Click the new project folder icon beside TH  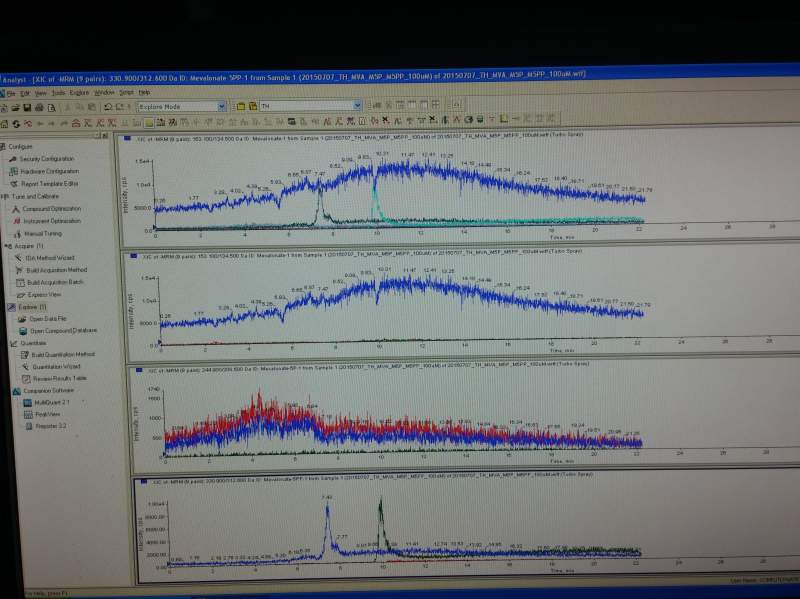[x=240, y=106]
